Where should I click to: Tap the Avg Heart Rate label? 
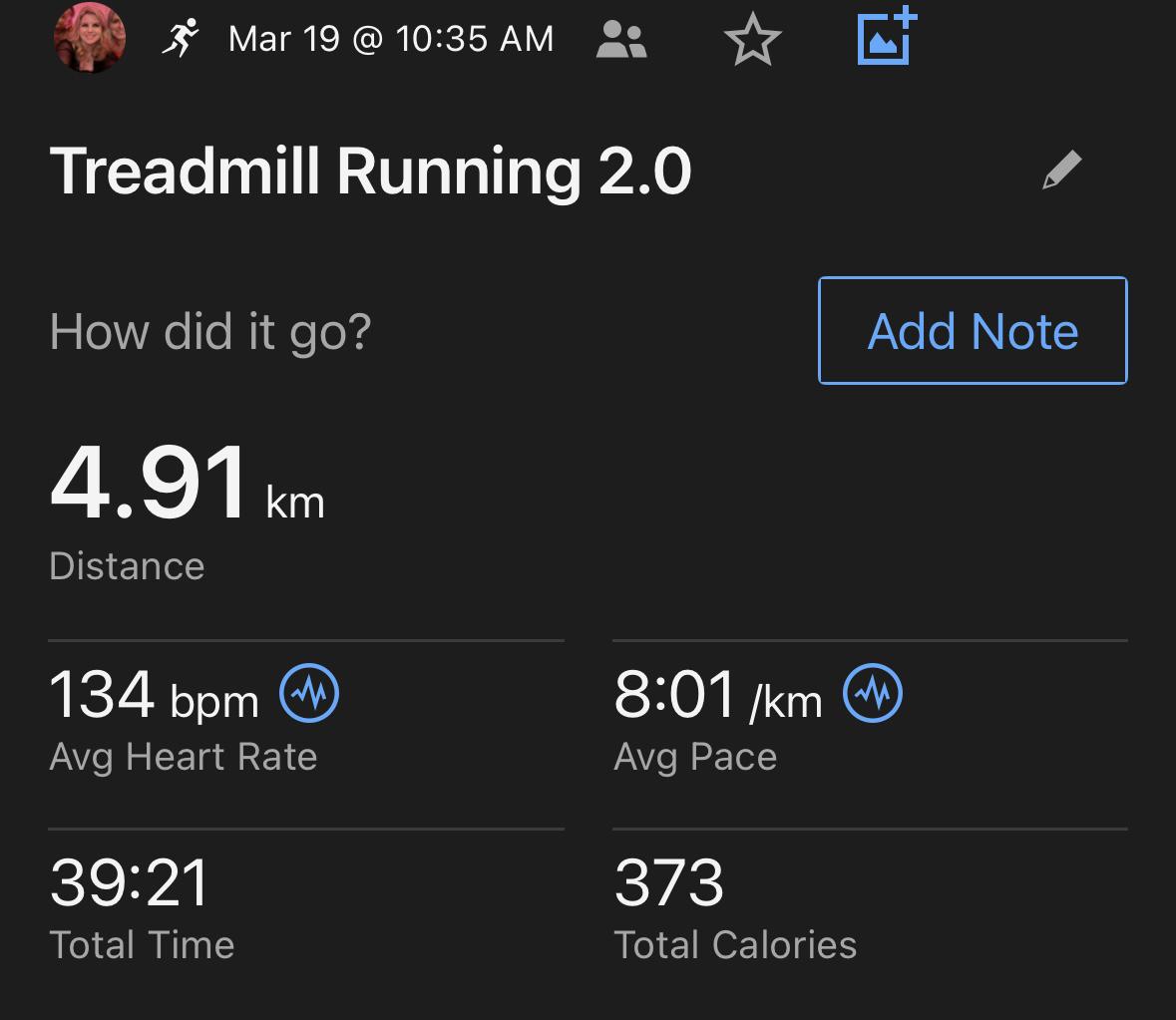click(x=184, y=757)
